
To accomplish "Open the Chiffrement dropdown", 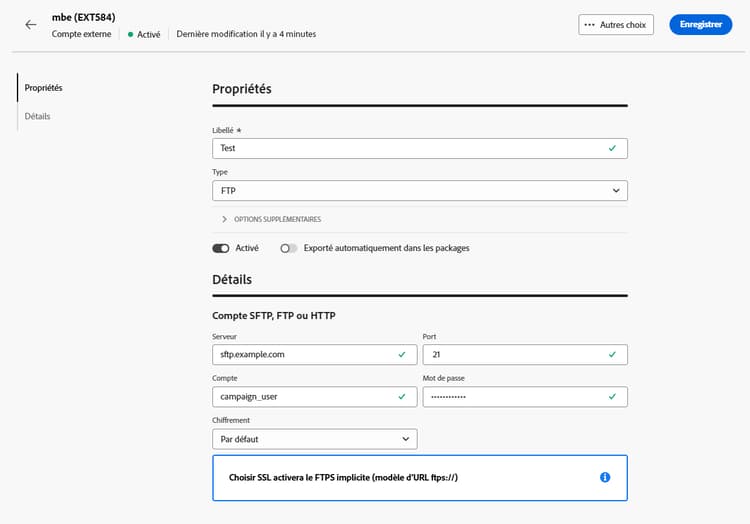I will [x=314, y=439].
